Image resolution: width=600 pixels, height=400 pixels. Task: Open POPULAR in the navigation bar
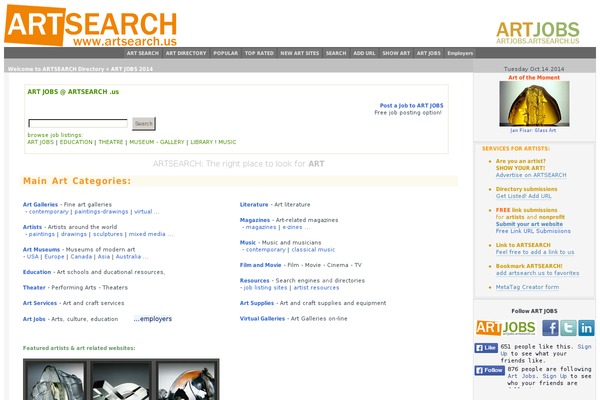pos(226,53)
